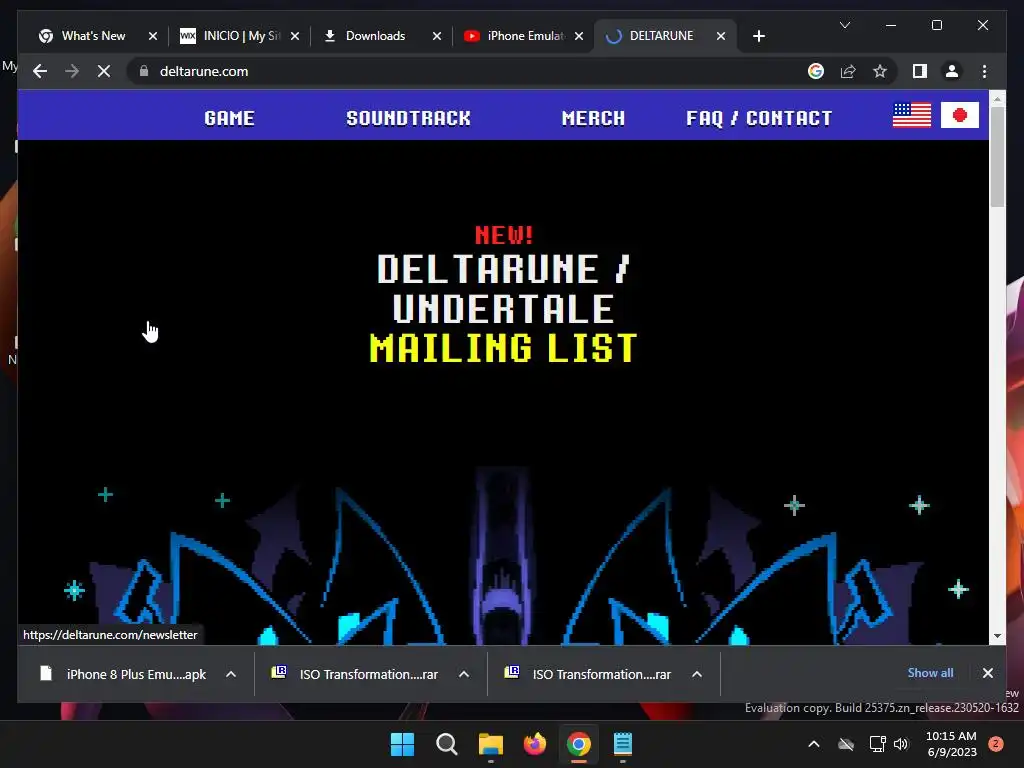Open the GAME page in site navigation
The height and width of the screenshot is (768, 1024).
tap(229, 118)
